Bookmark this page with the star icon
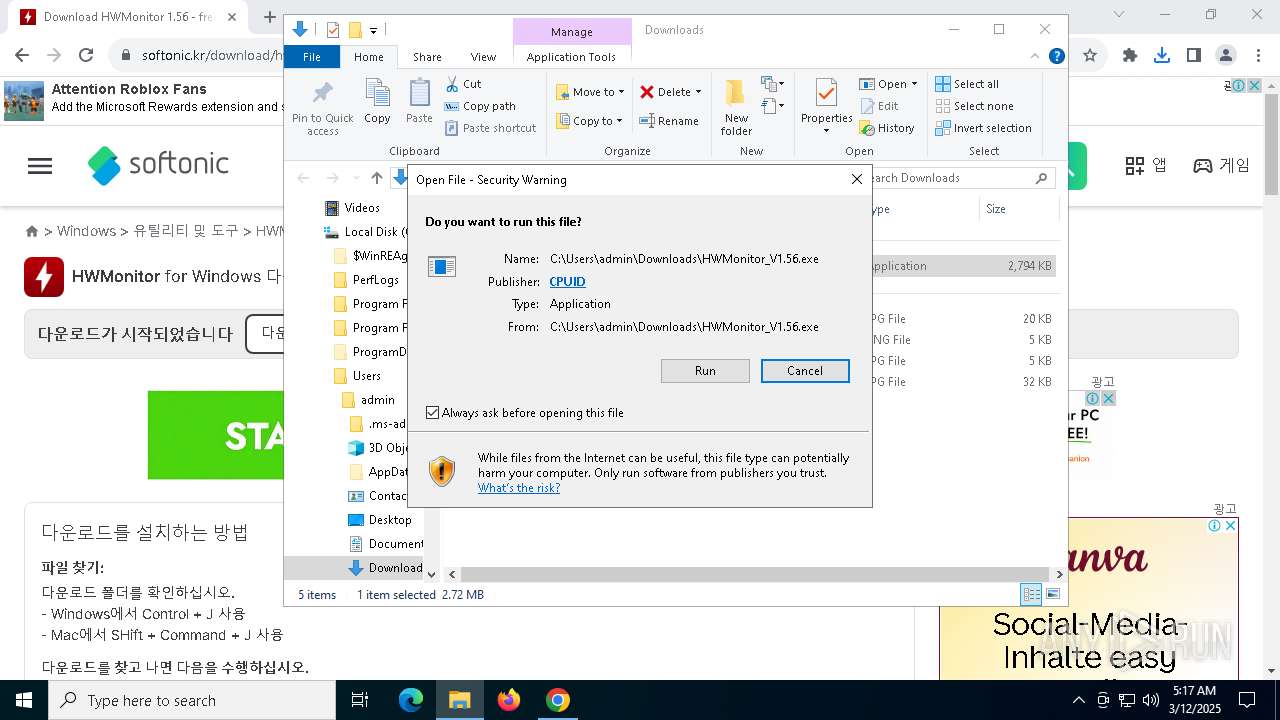Screen dimensions: 1280x720 pyautogui.click(x=1090, y=55)
